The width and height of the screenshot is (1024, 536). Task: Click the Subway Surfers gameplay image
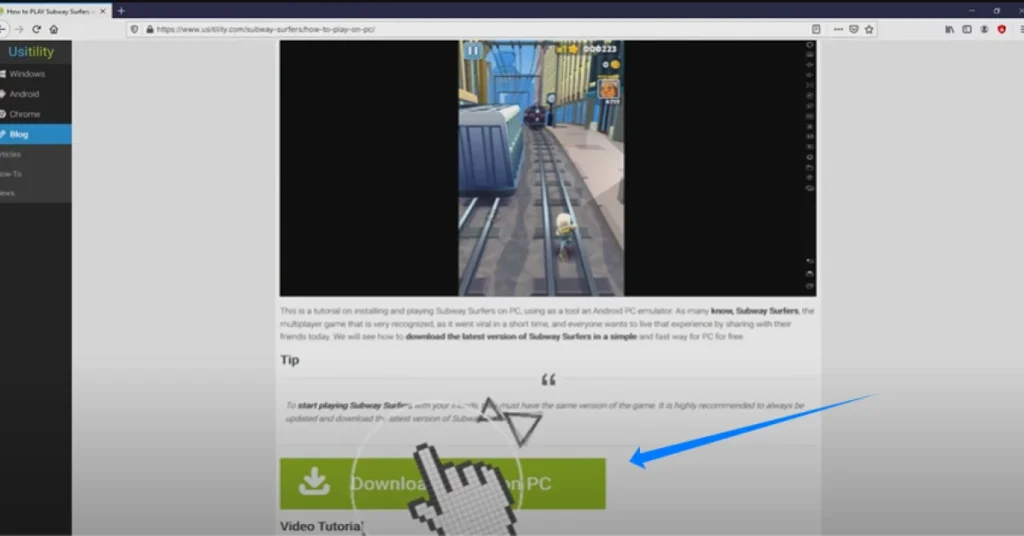click(548, 168)
